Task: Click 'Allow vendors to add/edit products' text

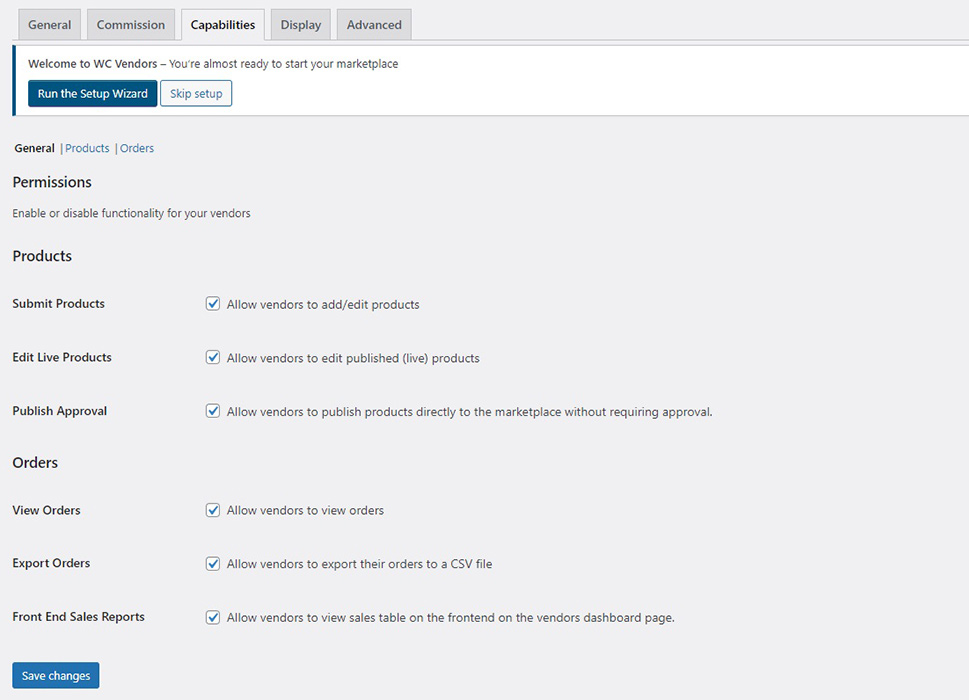Action: pyautogui.click(x=323, y=305)
